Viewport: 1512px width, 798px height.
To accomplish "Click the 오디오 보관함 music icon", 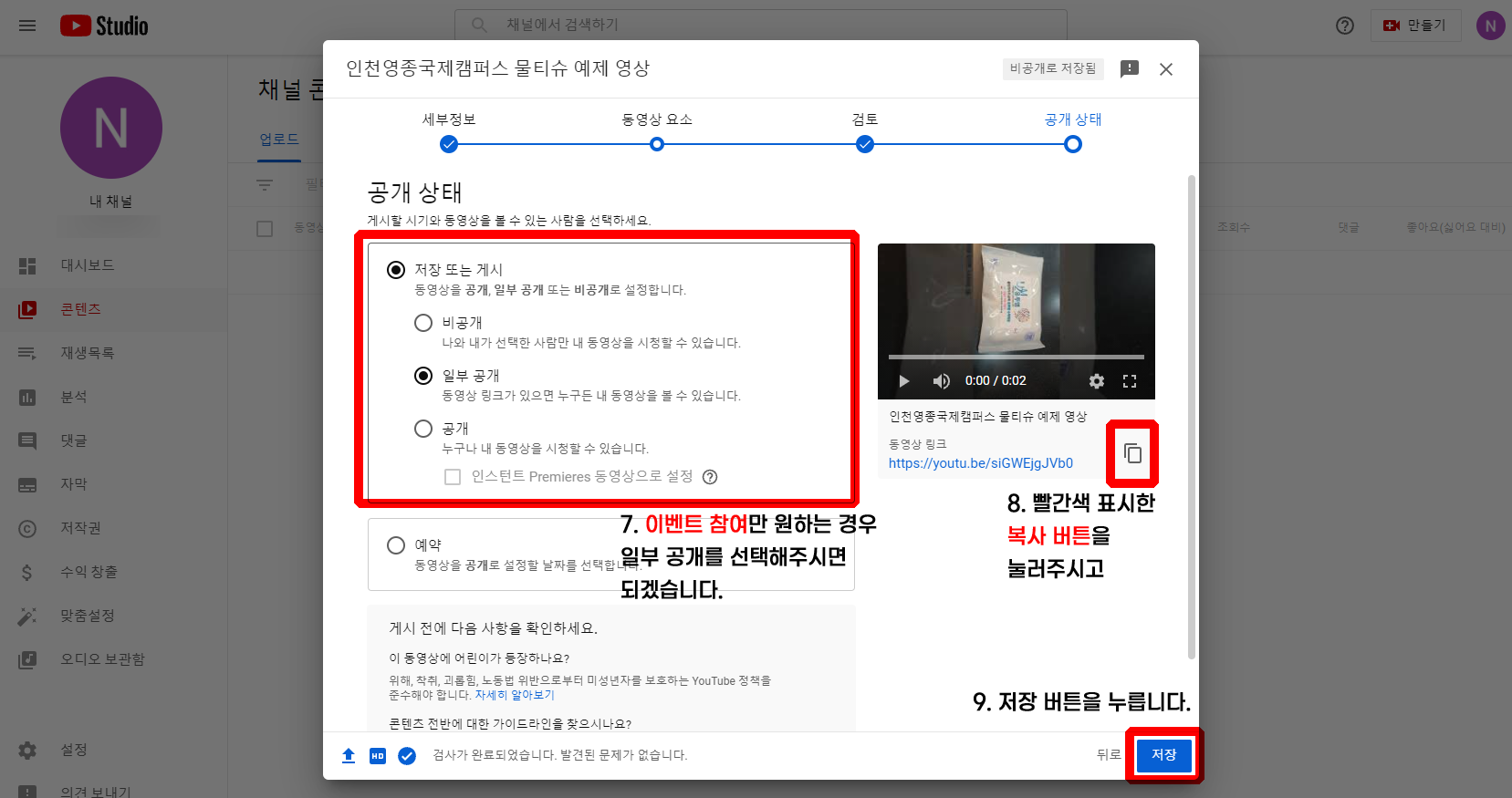I will pos(27,659).
